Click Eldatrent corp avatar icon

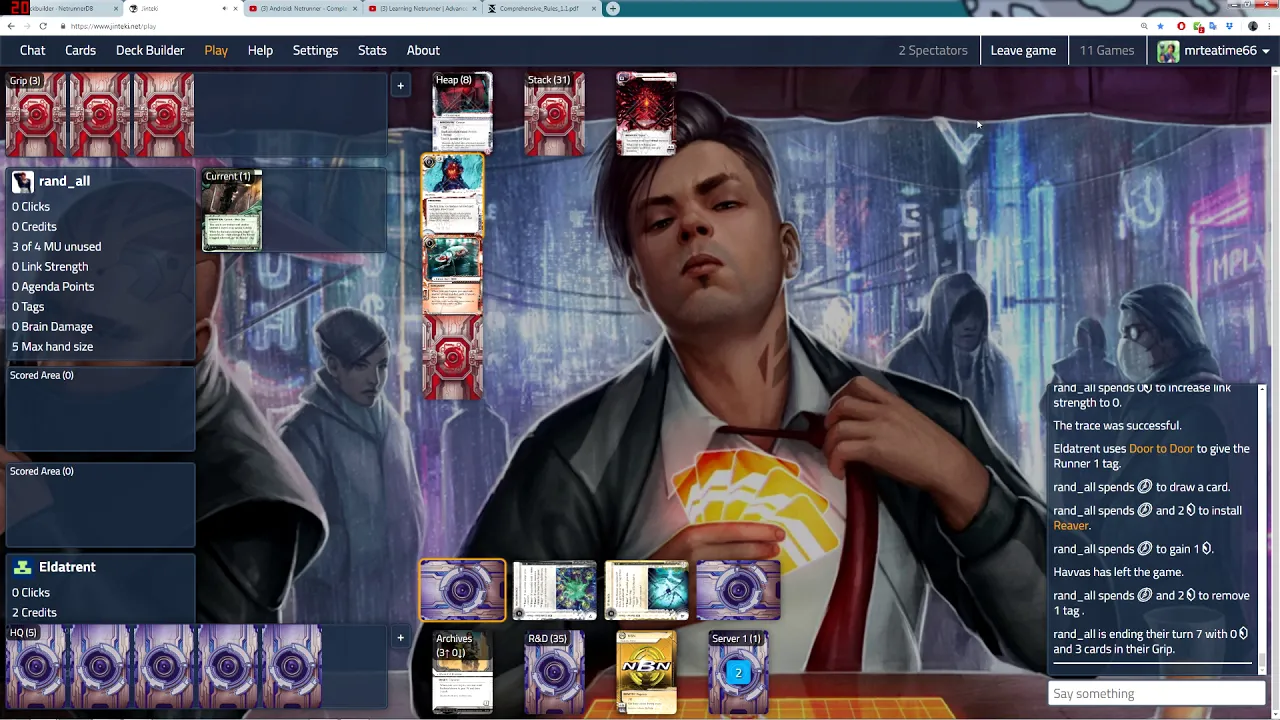click(x=22, y=567)
